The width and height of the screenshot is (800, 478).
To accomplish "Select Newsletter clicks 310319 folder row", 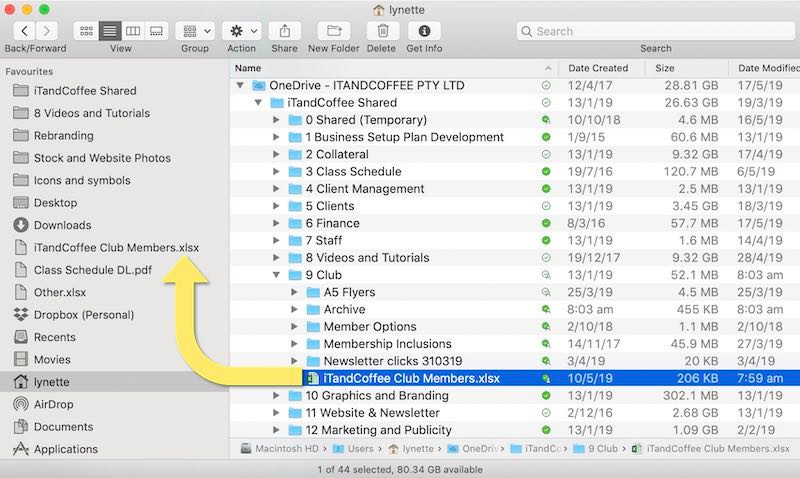I will (515, 361).
